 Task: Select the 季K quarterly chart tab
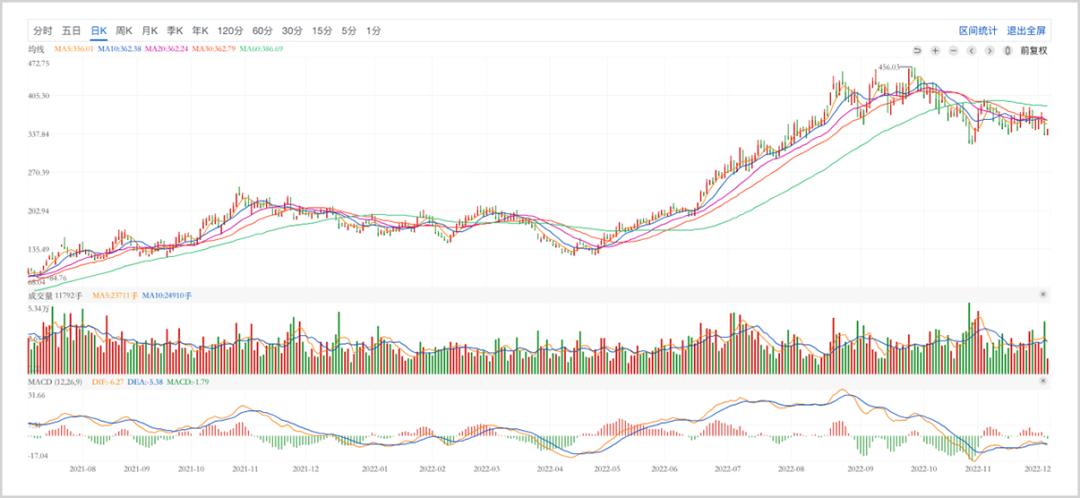click(175, 30)
